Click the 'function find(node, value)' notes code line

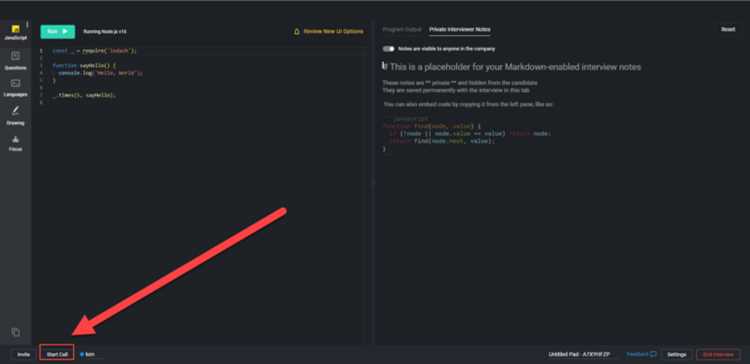point(430,126)
